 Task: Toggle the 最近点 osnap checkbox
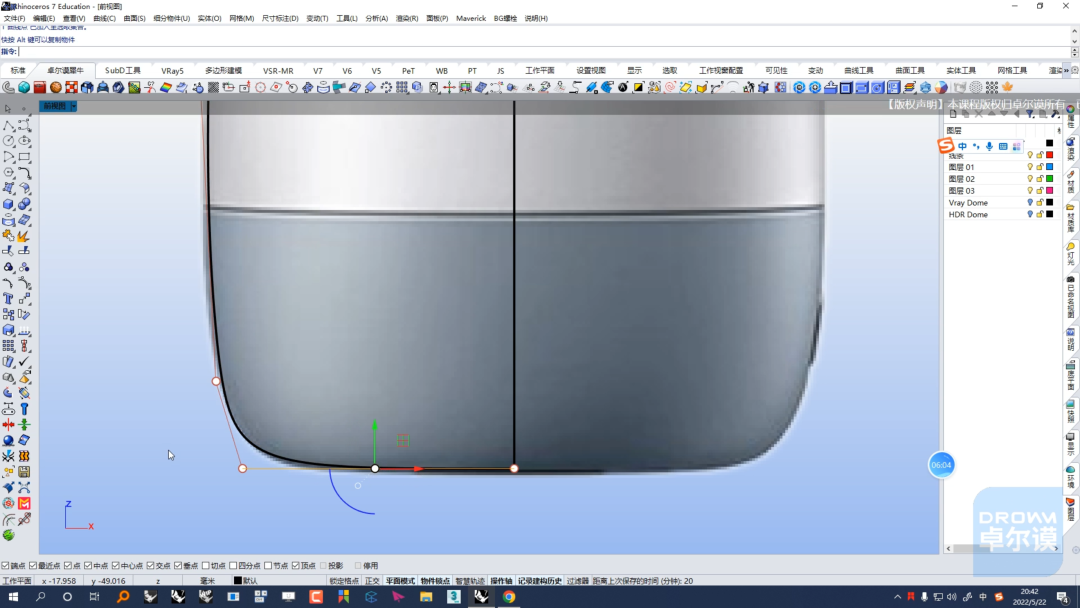(x=33, y=566)
